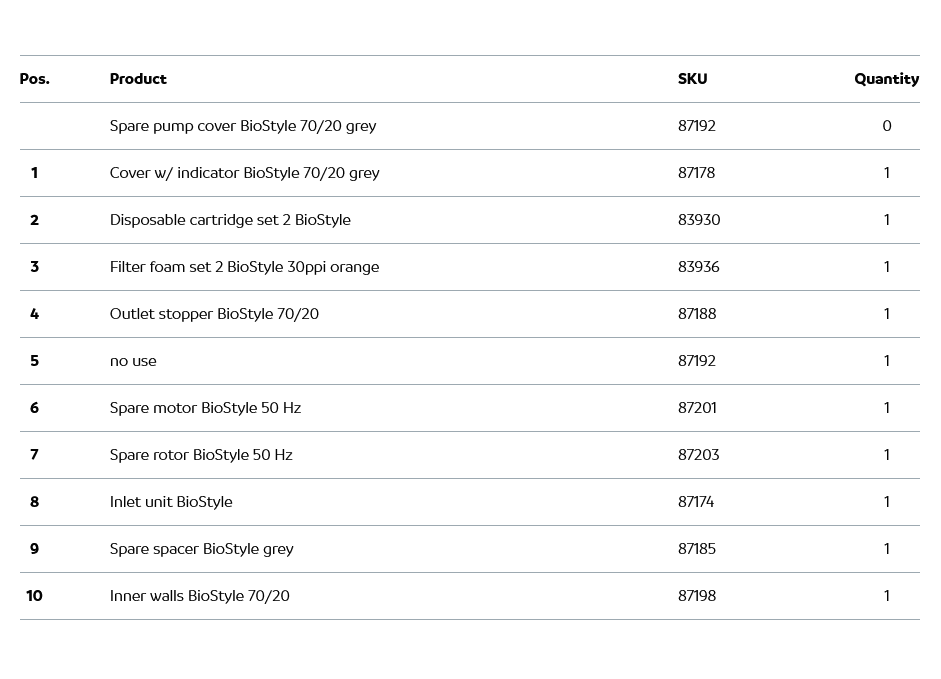Open the Inlet unit BioStyle product
This screenshot has height=679, width=941.
(x=171, y=502)
